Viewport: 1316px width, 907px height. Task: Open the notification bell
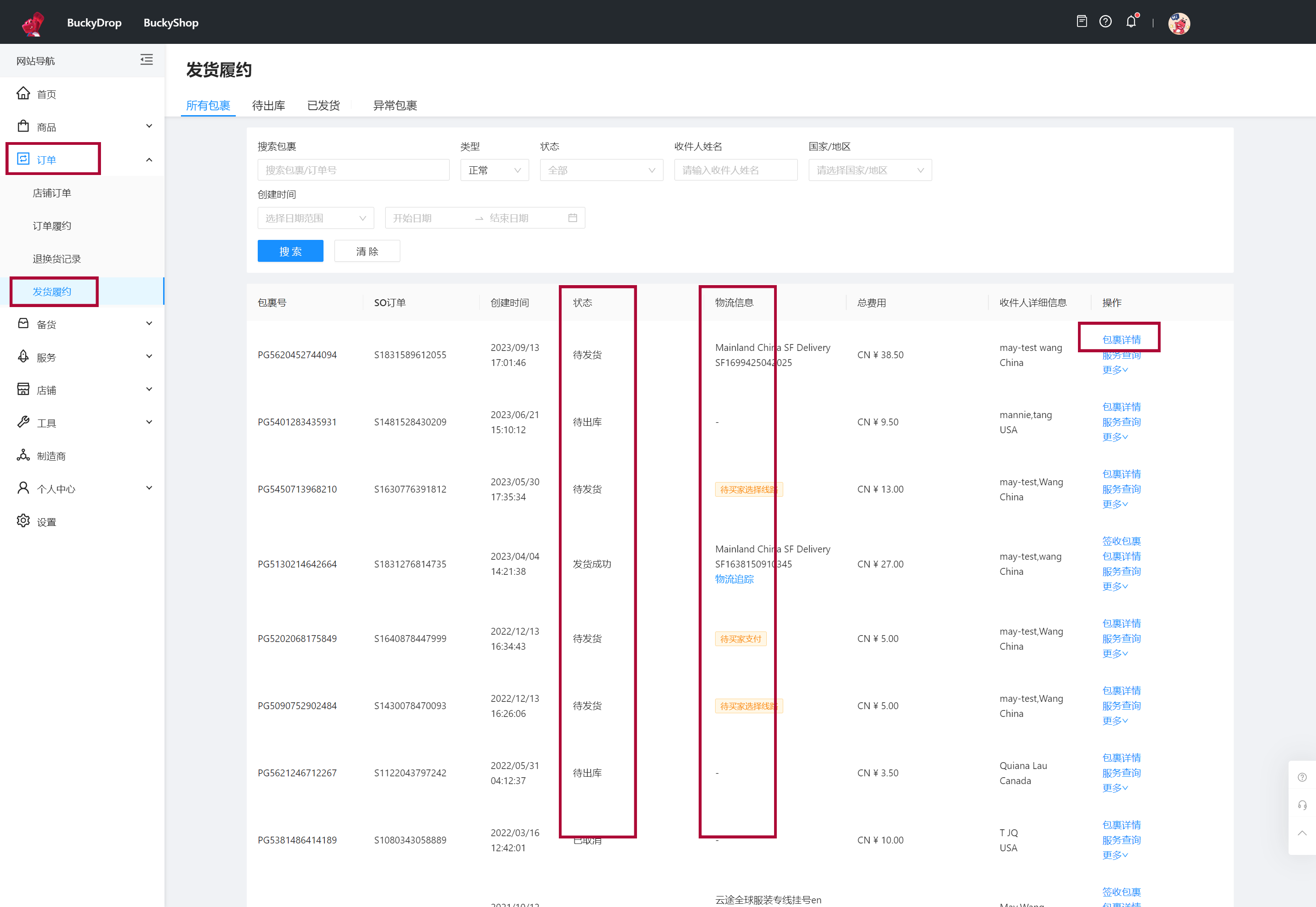[x=1131, y=21]
